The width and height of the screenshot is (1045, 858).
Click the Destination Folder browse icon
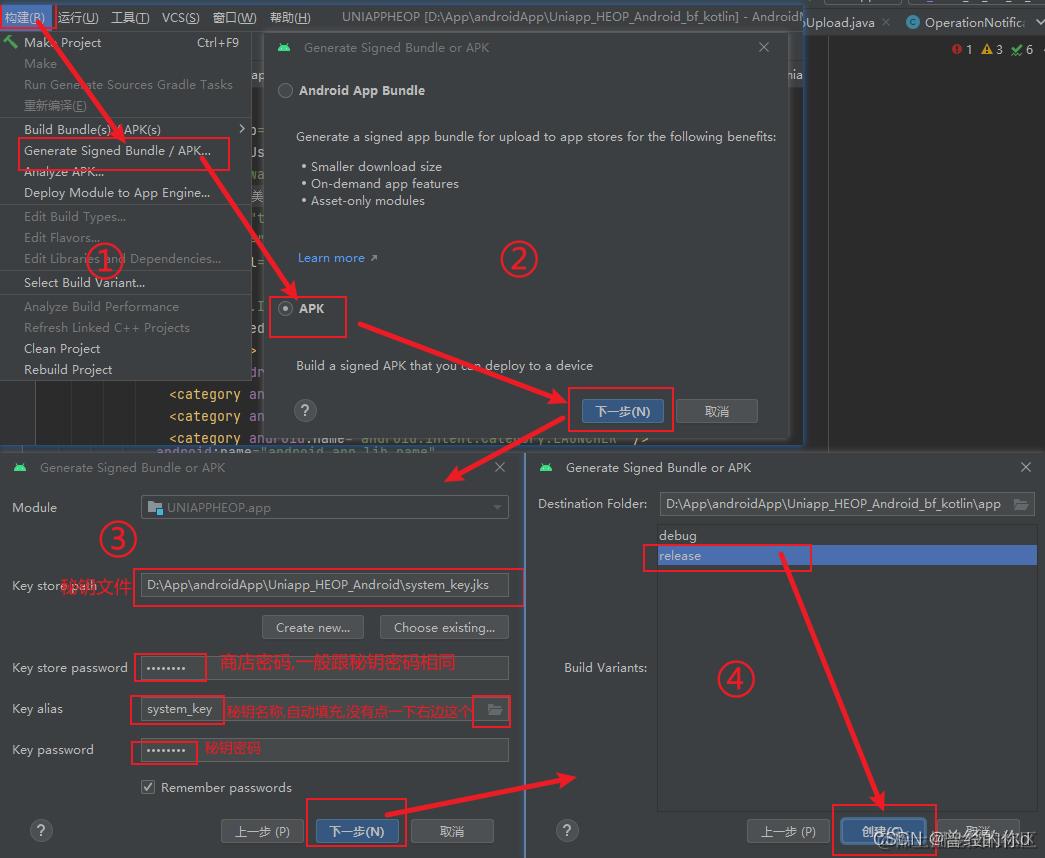[1022, 504]
